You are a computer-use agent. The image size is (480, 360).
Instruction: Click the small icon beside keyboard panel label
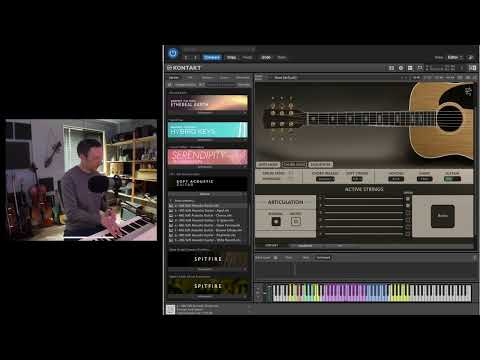pyautogui.click(x=276, y=258)
